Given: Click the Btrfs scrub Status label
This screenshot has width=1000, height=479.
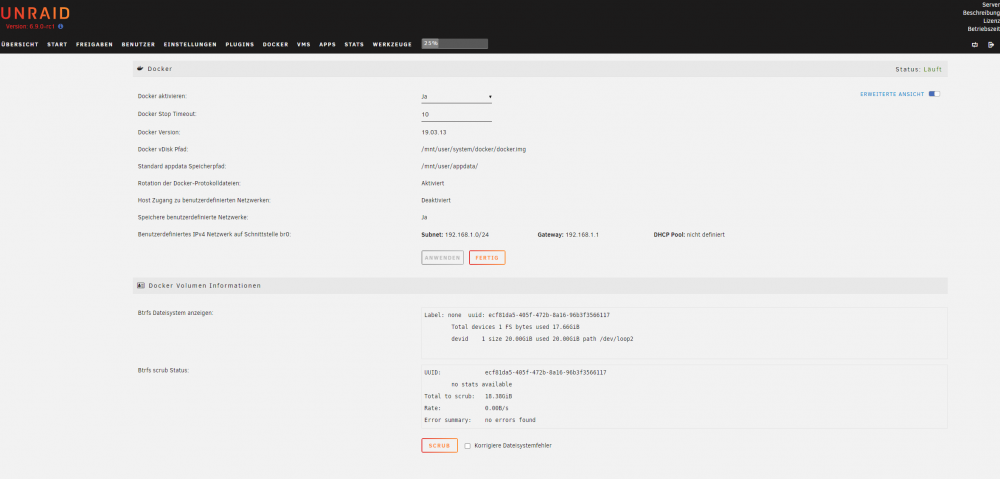Looking at the screenshot, I should [x=163, y=371].
